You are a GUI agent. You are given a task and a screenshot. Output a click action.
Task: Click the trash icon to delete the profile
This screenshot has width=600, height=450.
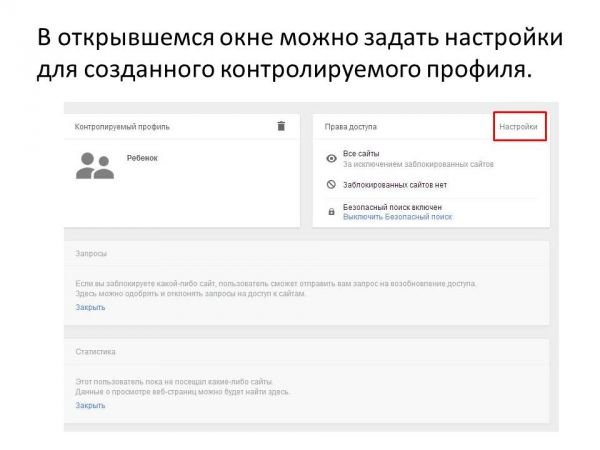click(x=281, y=126)
